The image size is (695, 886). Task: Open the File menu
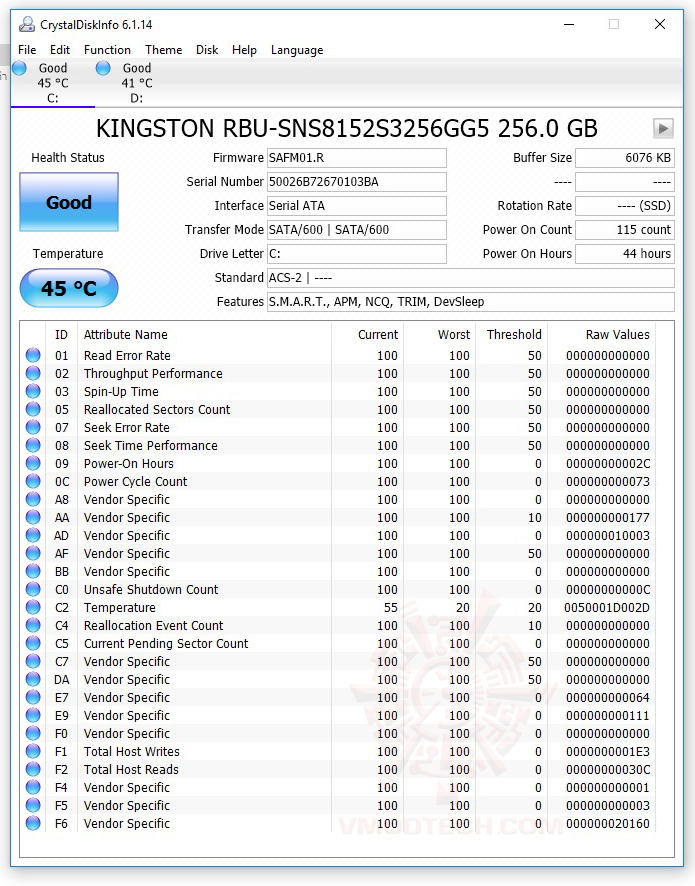(x=27, y=50)
